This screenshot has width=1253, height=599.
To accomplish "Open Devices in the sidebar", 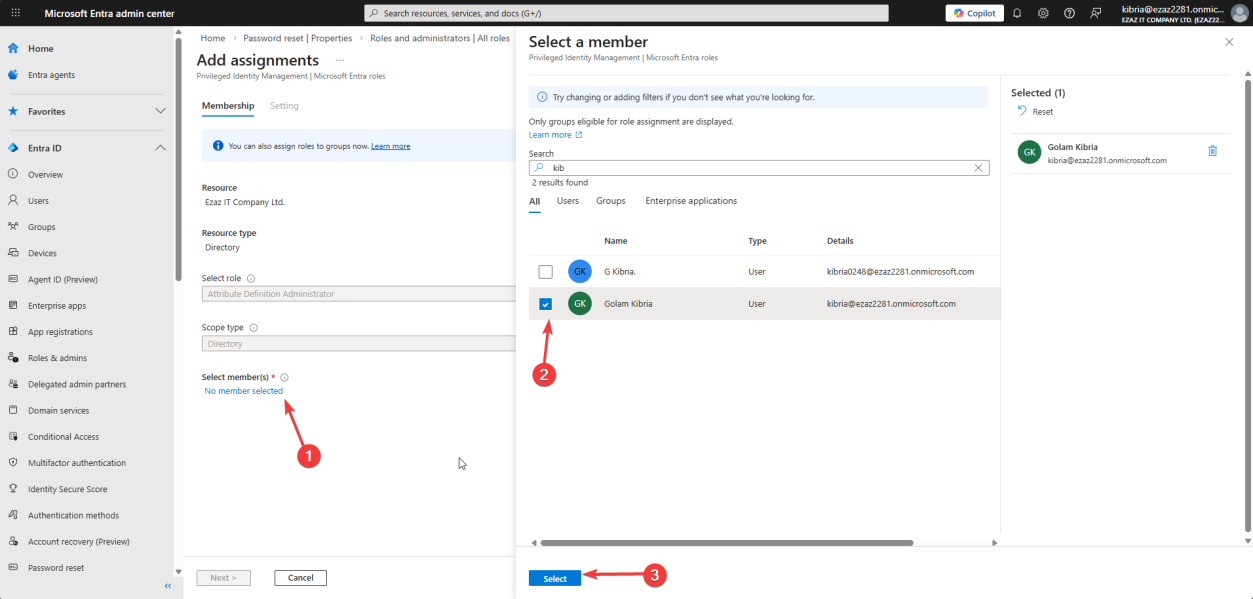I will click(x=42, y=253).
